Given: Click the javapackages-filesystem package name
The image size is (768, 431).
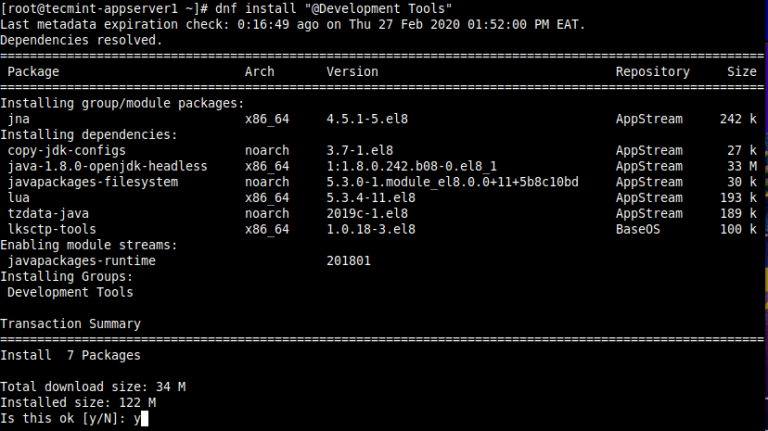Looking at the screenshot, I should [92, 182].
